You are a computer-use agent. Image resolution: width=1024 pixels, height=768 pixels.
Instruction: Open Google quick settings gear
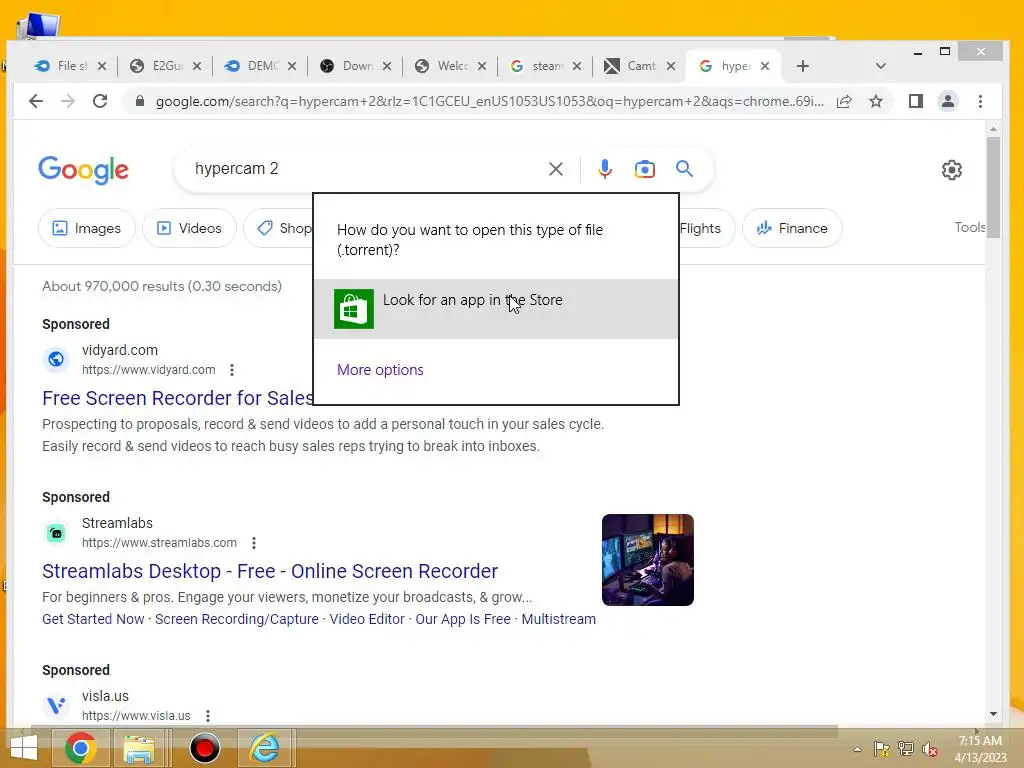pyautogui.click(x=952, y=170)
